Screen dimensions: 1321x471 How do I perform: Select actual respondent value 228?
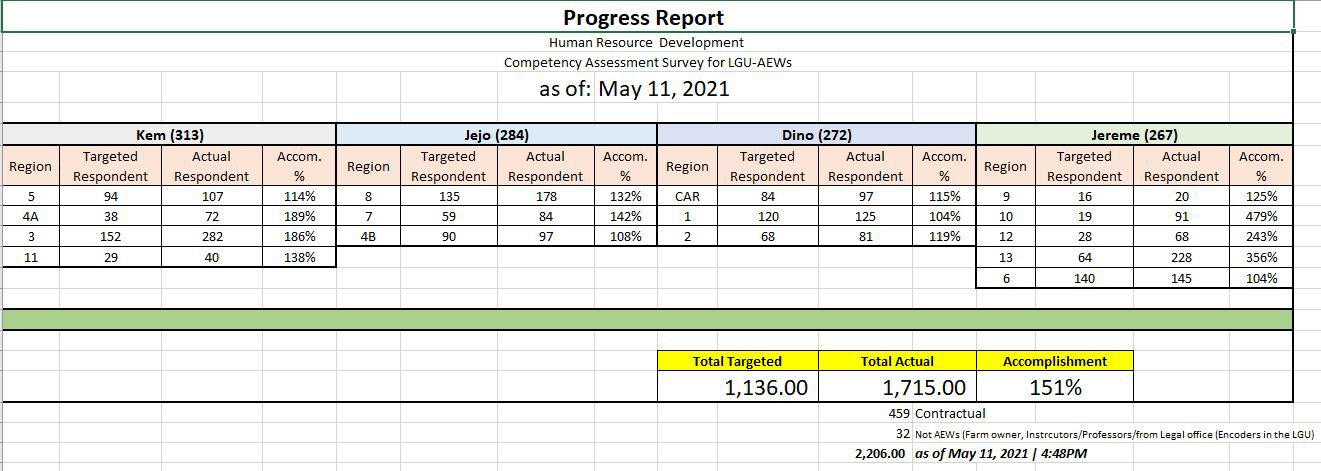1181,257
